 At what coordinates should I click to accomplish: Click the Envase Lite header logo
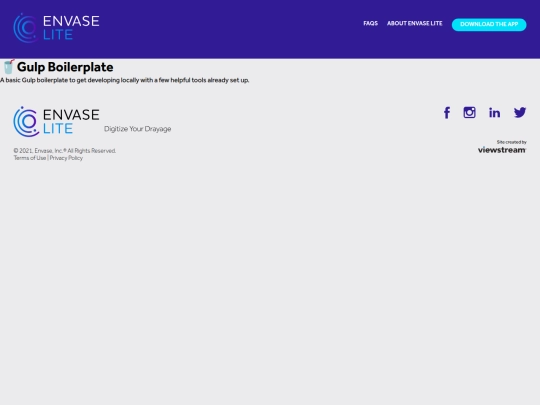coord(56,28)
